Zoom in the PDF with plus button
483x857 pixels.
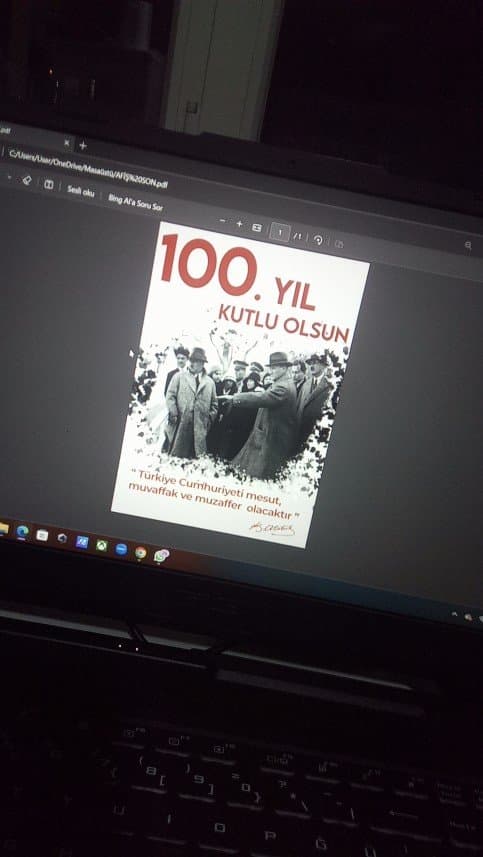pyautogui.click(x=239, y=224)
